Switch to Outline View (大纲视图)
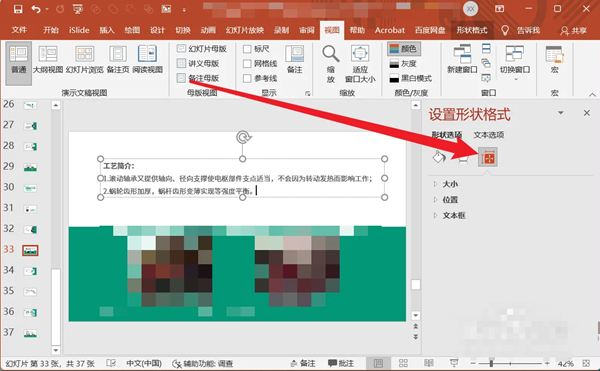The image size is (600, 371). tap(48, 59)
